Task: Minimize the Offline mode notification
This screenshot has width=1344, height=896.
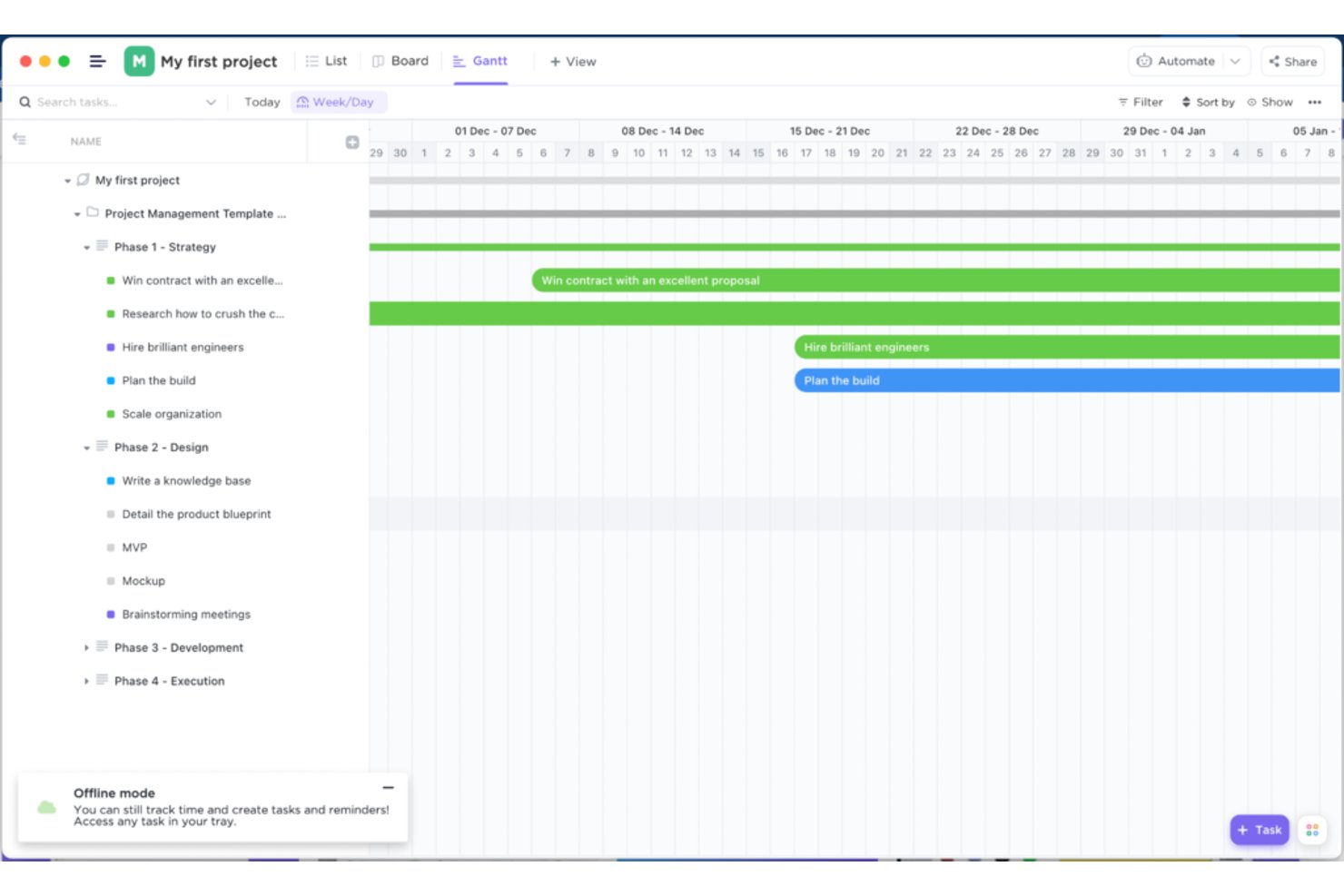Action: [x=389, y=787]
